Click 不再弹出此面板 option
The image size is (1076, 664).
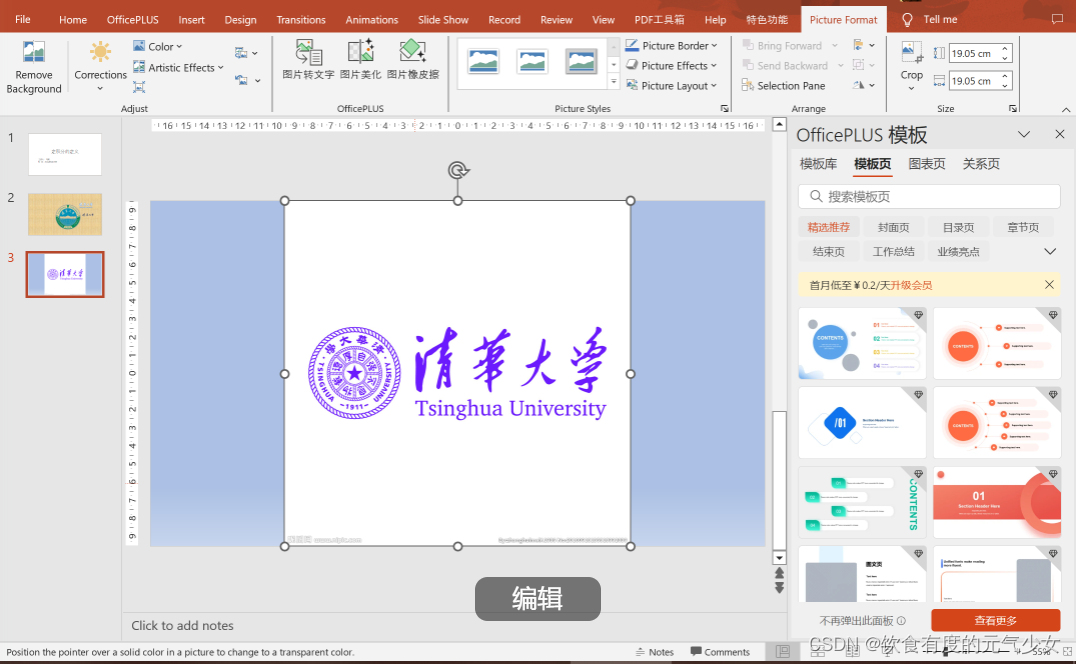click(x=862, y=620)
